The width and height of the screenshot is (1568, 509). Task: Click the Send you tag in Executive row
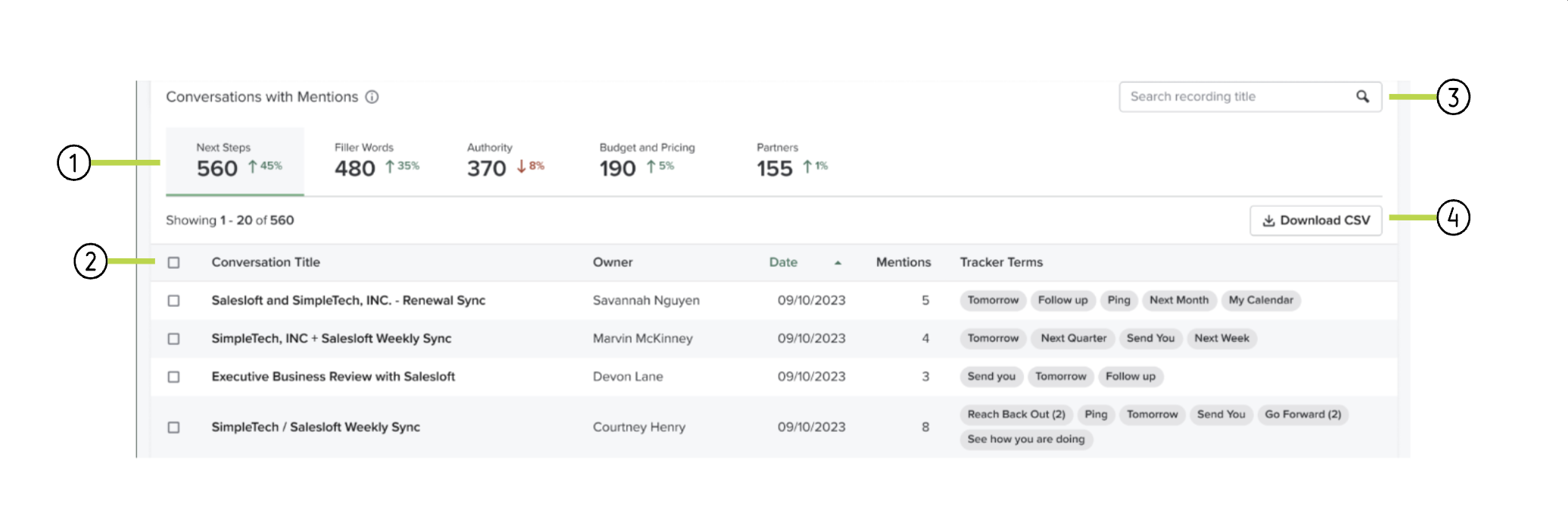(991, 376)
